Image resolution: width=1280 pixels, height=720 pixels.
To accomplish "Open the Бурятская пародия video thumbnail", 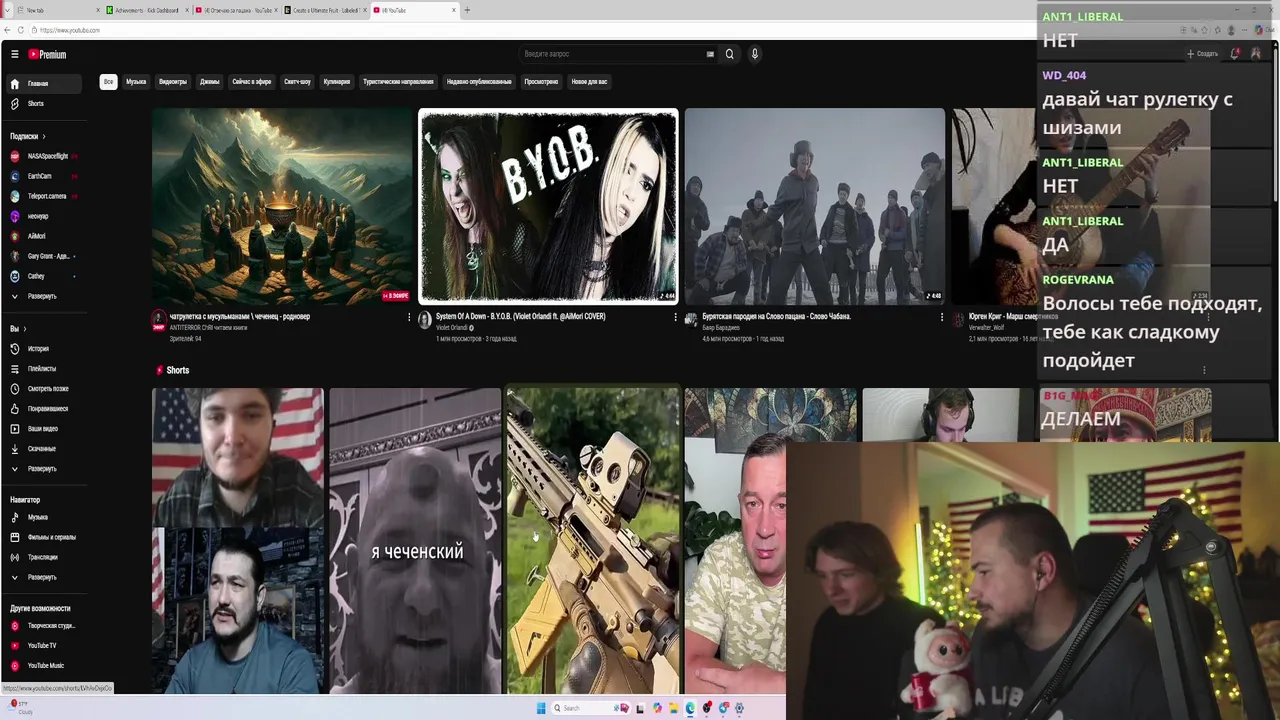I will tap(814, 206).
